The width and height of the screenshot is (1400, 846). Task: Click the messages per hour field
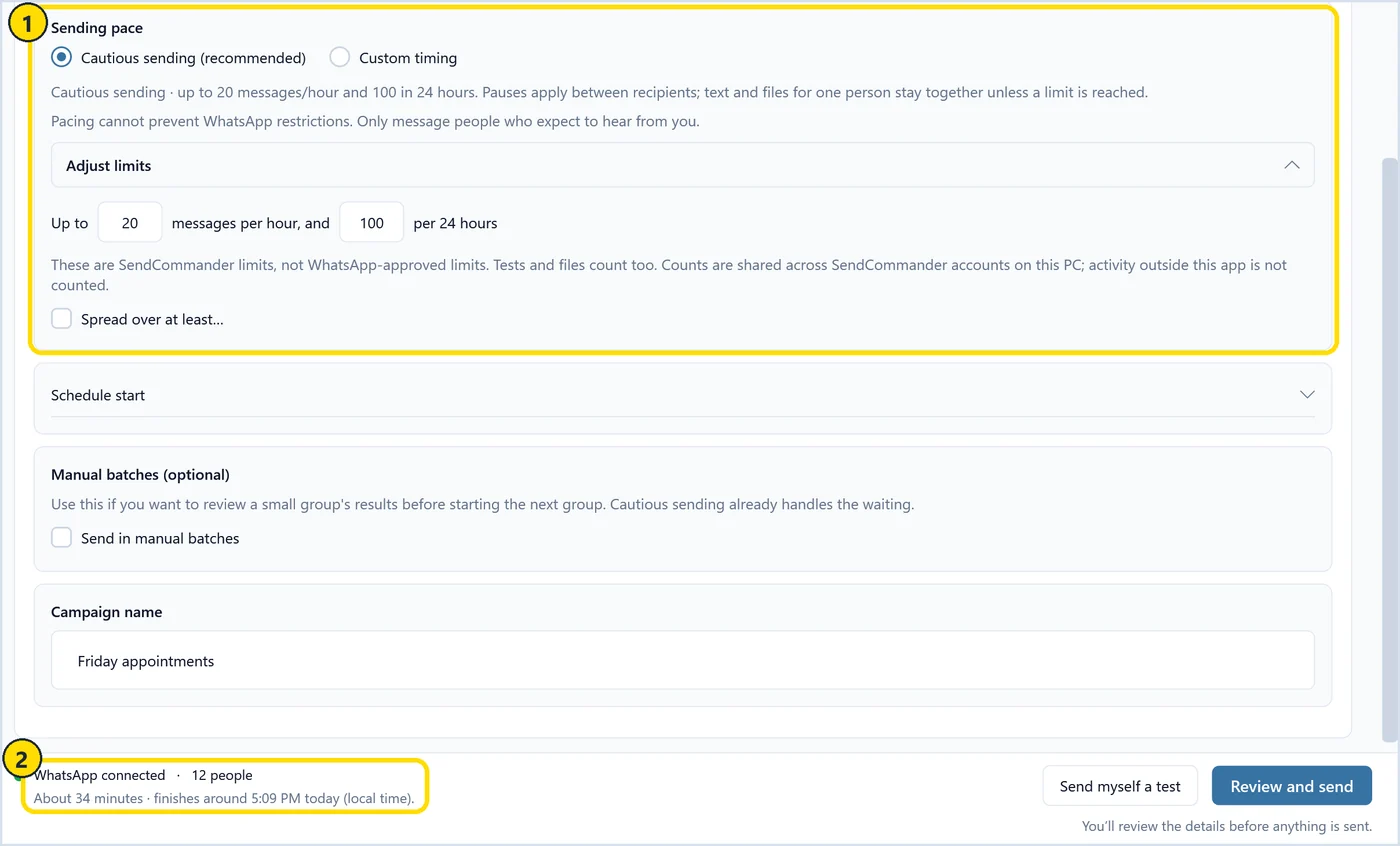coord(130,223)
